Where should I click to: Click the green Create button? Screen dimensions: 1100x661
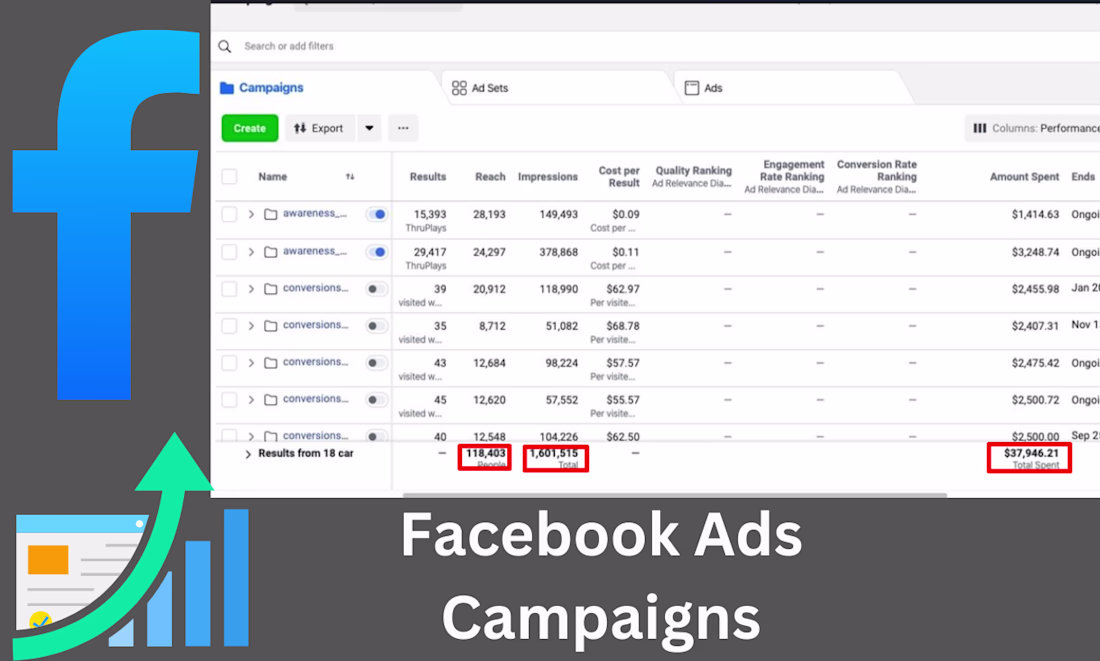click(x=250, y=128)
